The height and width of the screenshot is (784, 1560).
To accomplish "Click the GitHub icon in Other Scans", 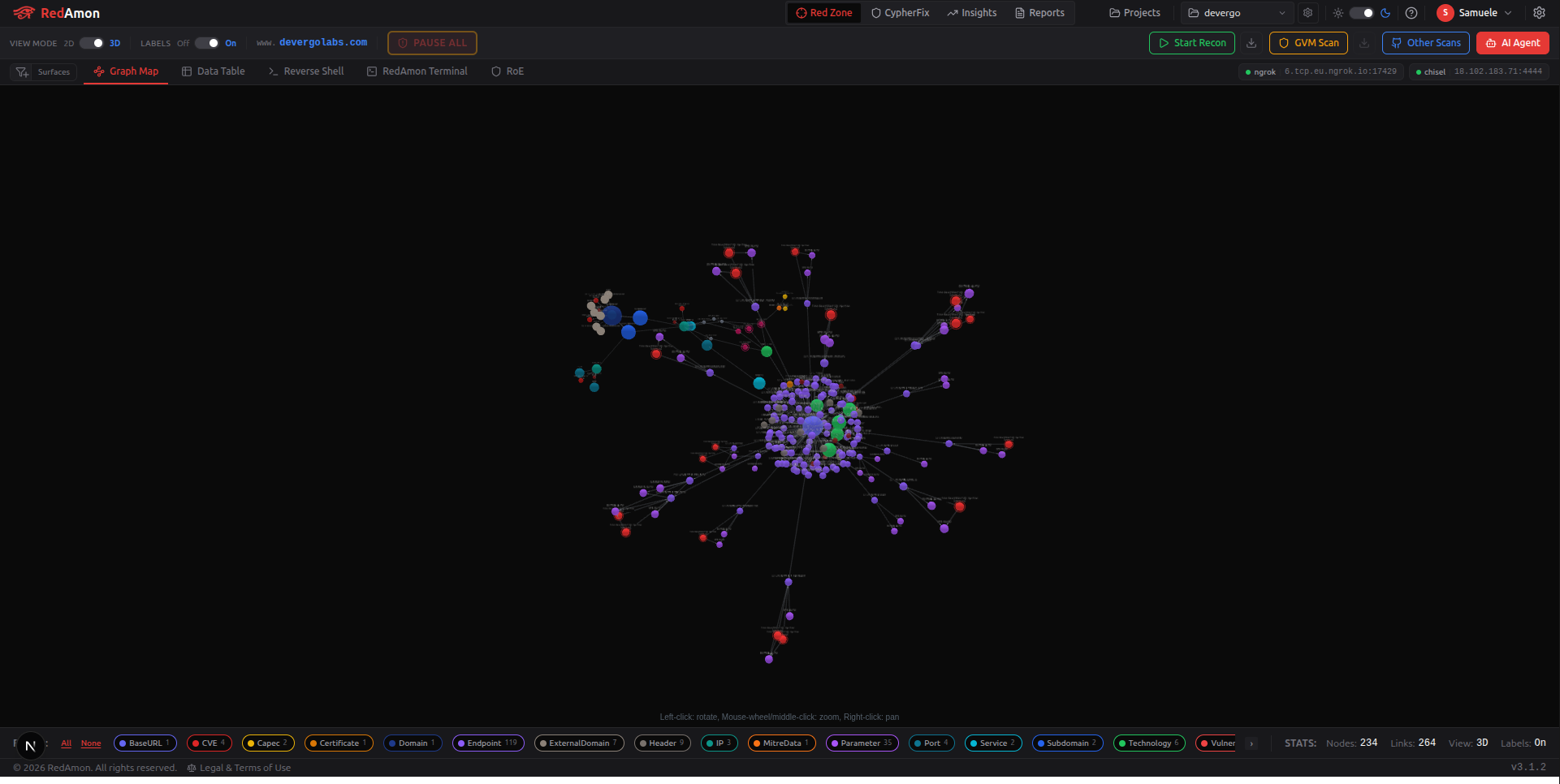I will (x=1397, y=43).
